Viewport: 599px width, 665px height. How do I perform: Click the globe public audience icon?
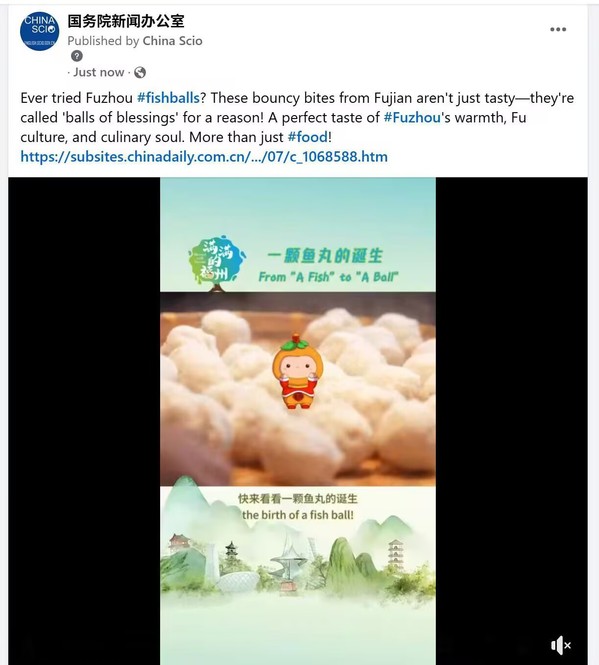pyautogui.click(x=140, y=73)
